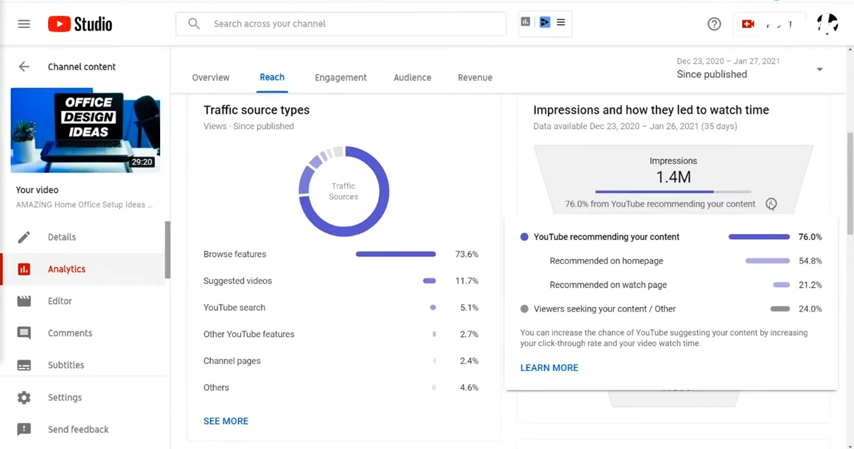Click the search magnifier icon
Viewport: 854px width, 449px height.
pos(194,23)
